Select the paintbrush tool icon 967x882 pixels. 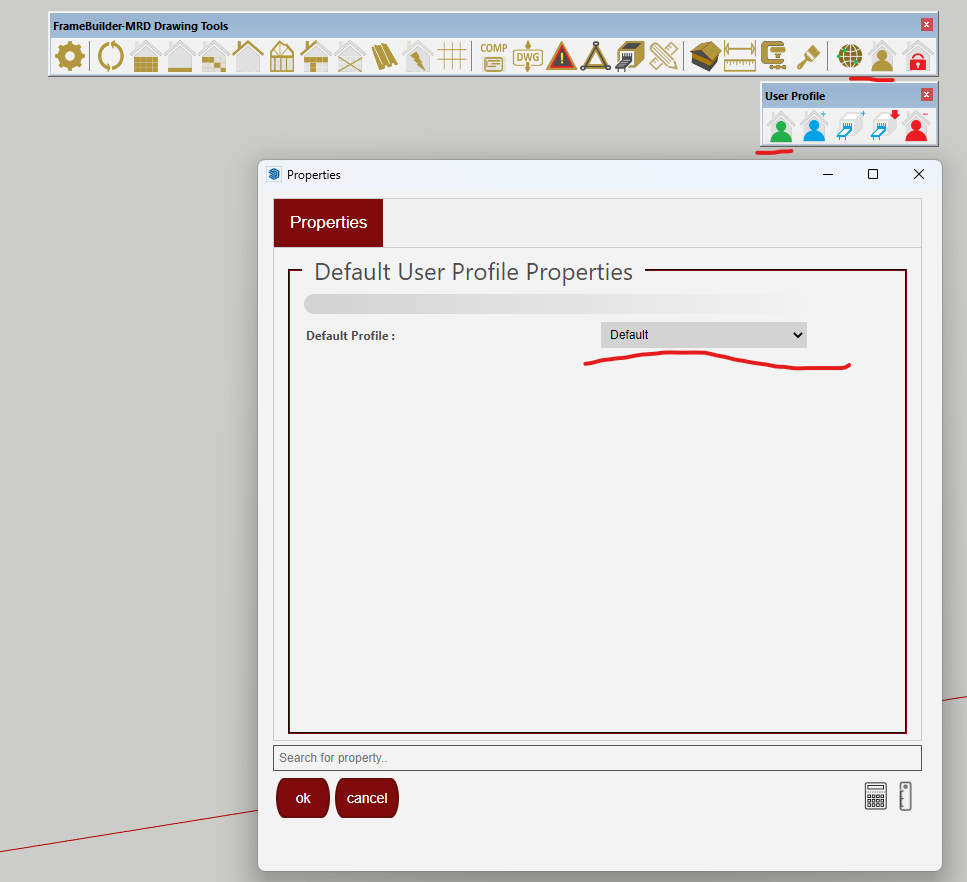click(x=807, y=56)
